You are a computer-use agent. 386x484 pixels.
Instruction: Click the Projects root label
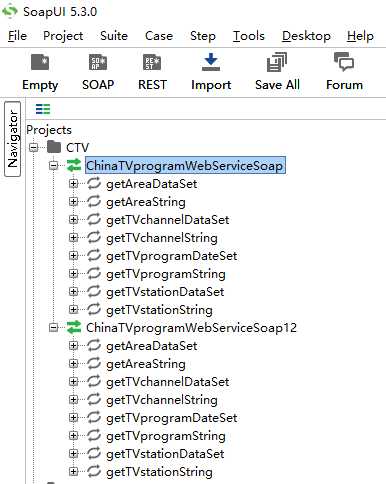49,130
